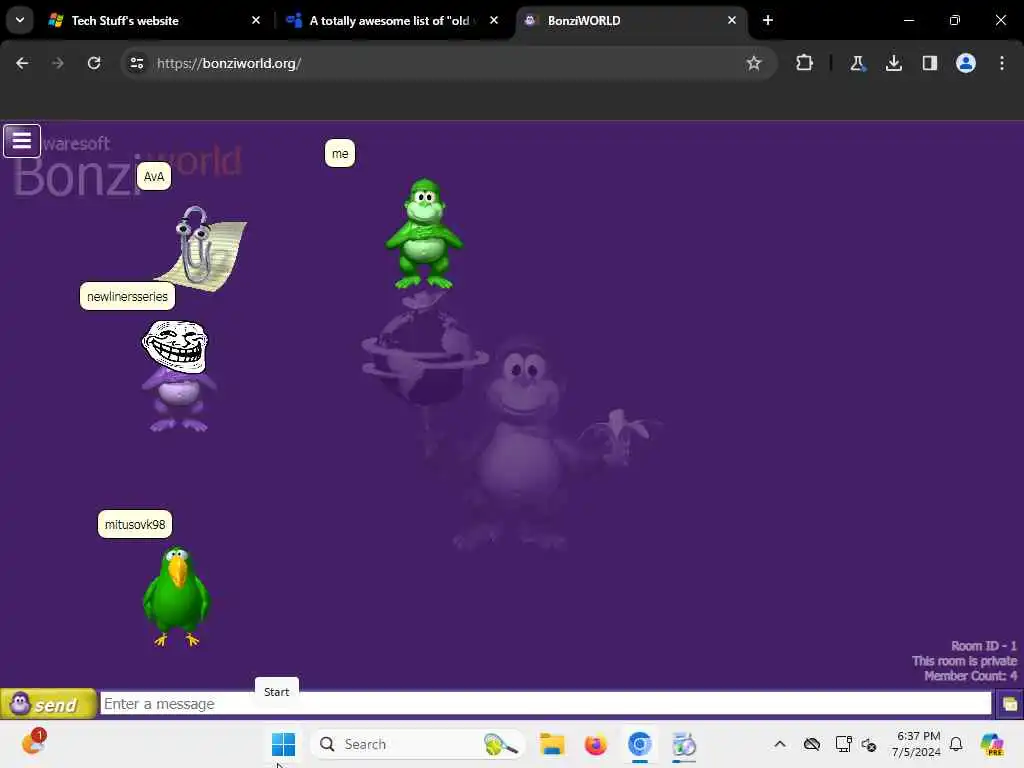Click the Clippy character named AvA
The height and width of the screenshot is (768, 1024).
[201, 248]
